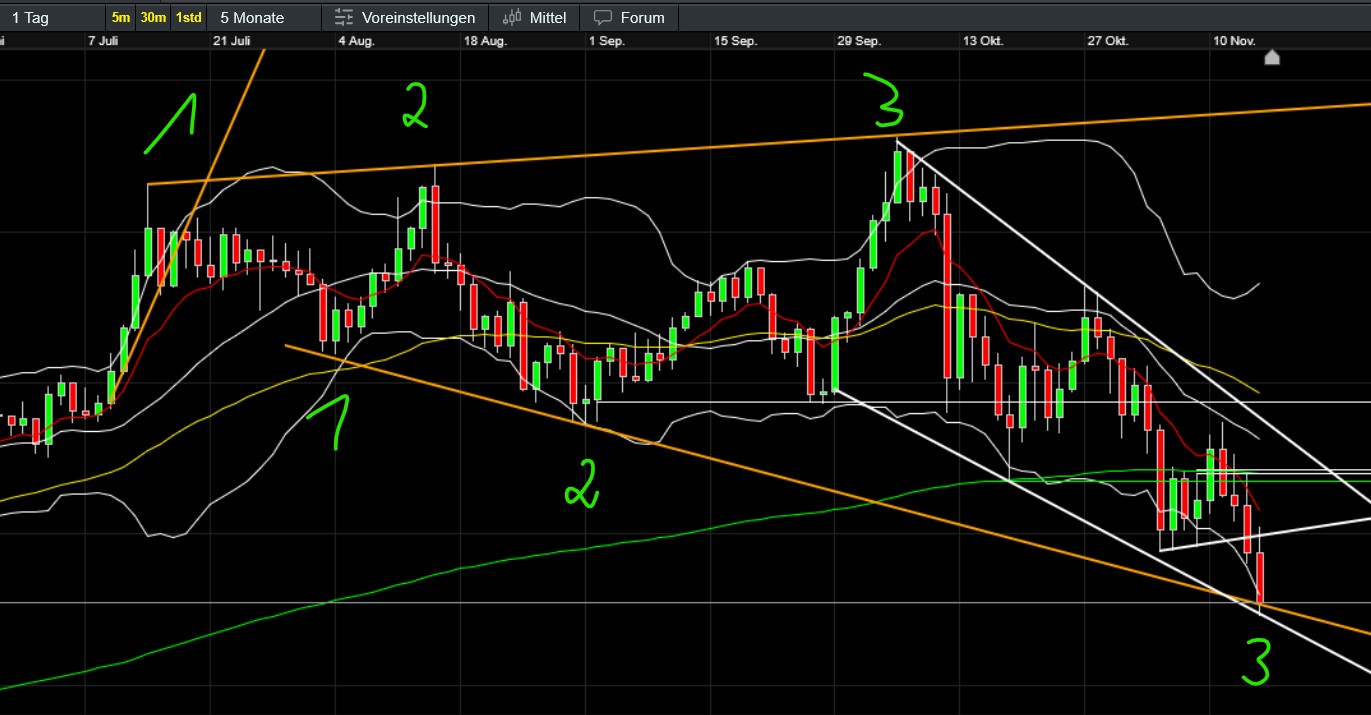Open the Mittel candlestick chart type menu
The width and height of the screenshot is (1371, 715).
[x=535, y=17]
